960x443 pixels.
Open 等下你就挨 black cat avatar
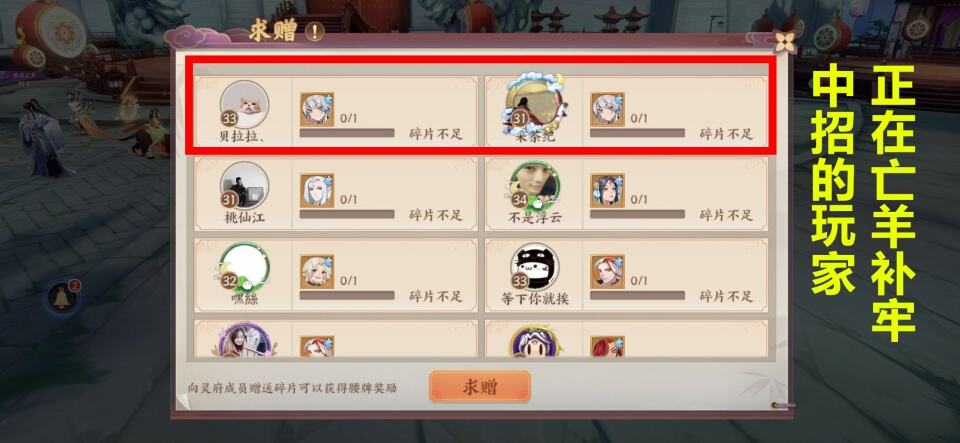534,267
